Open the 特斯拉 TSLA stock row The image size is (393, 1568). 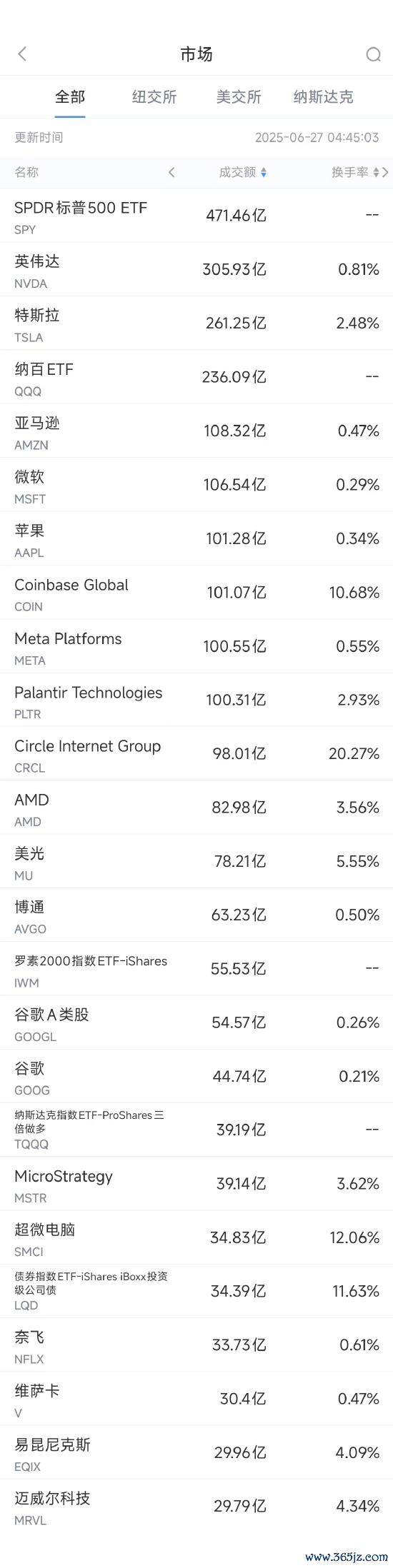[x=196, y=323]
